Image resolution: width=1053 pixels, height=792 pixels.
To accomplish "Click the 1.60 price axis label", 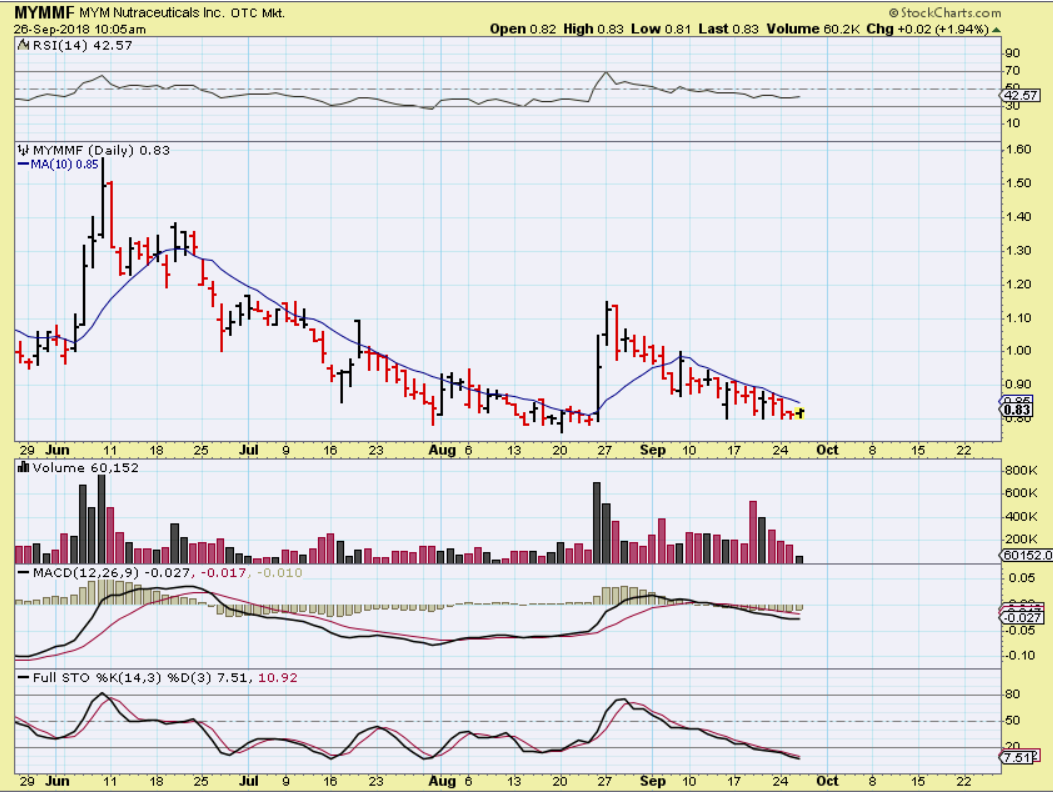I will point(1018,150).
